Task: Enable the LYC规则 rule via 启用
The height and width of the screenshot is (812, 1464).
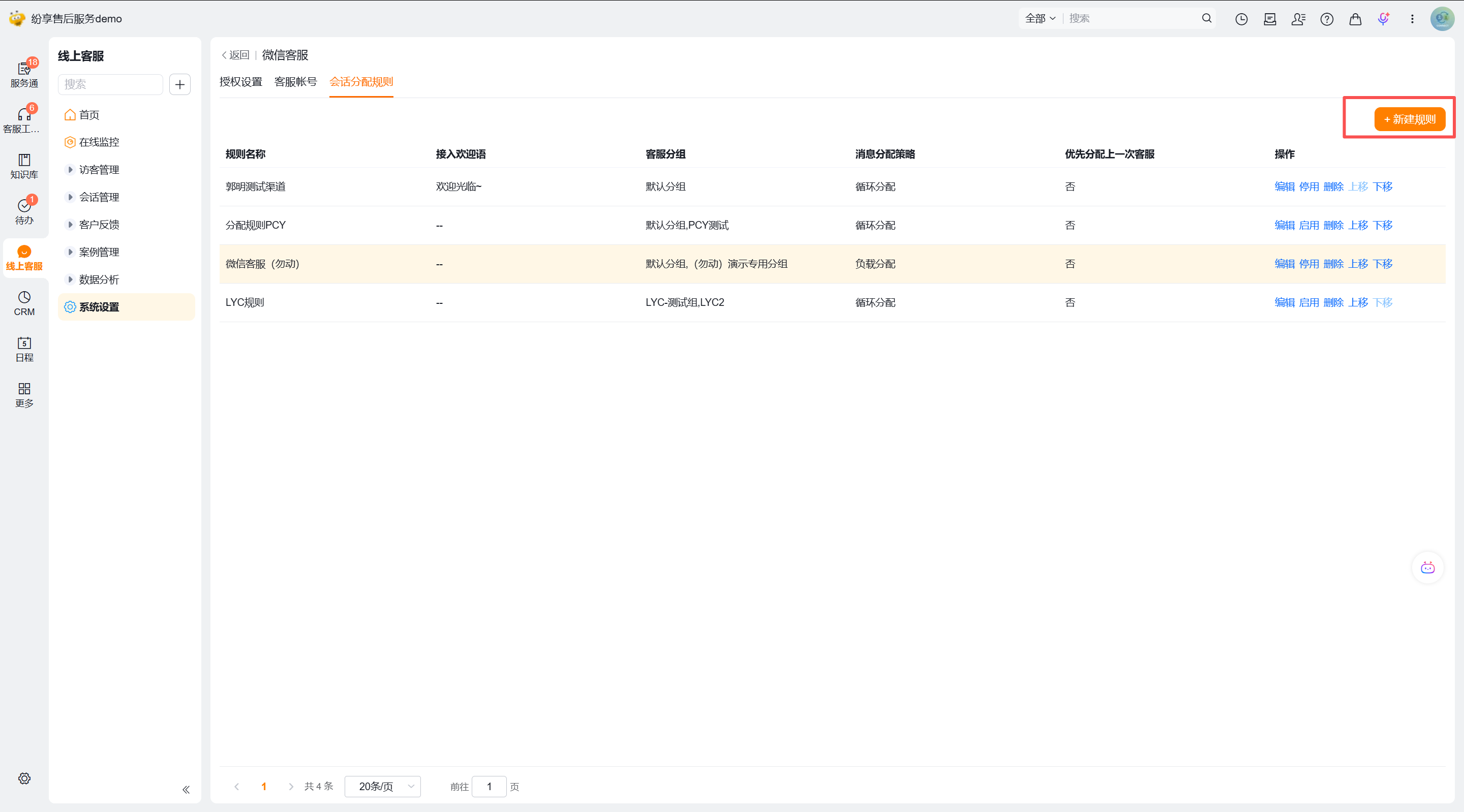Action: 1308,302
